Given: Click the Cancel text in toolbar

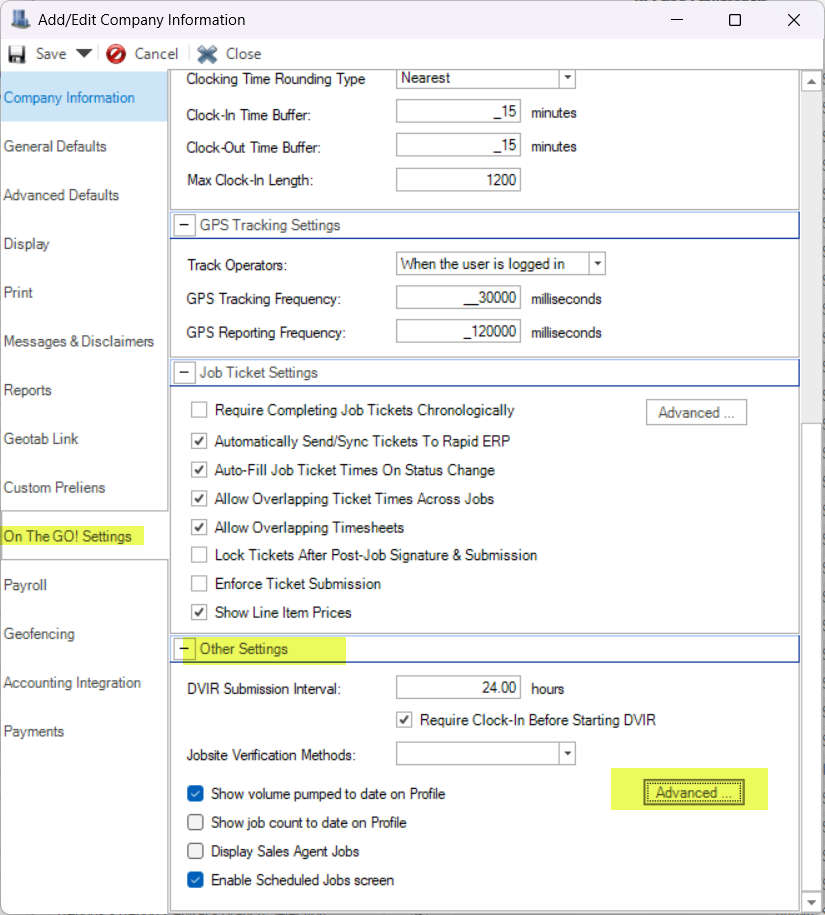Looking at the screenshot, I should 156,54.
